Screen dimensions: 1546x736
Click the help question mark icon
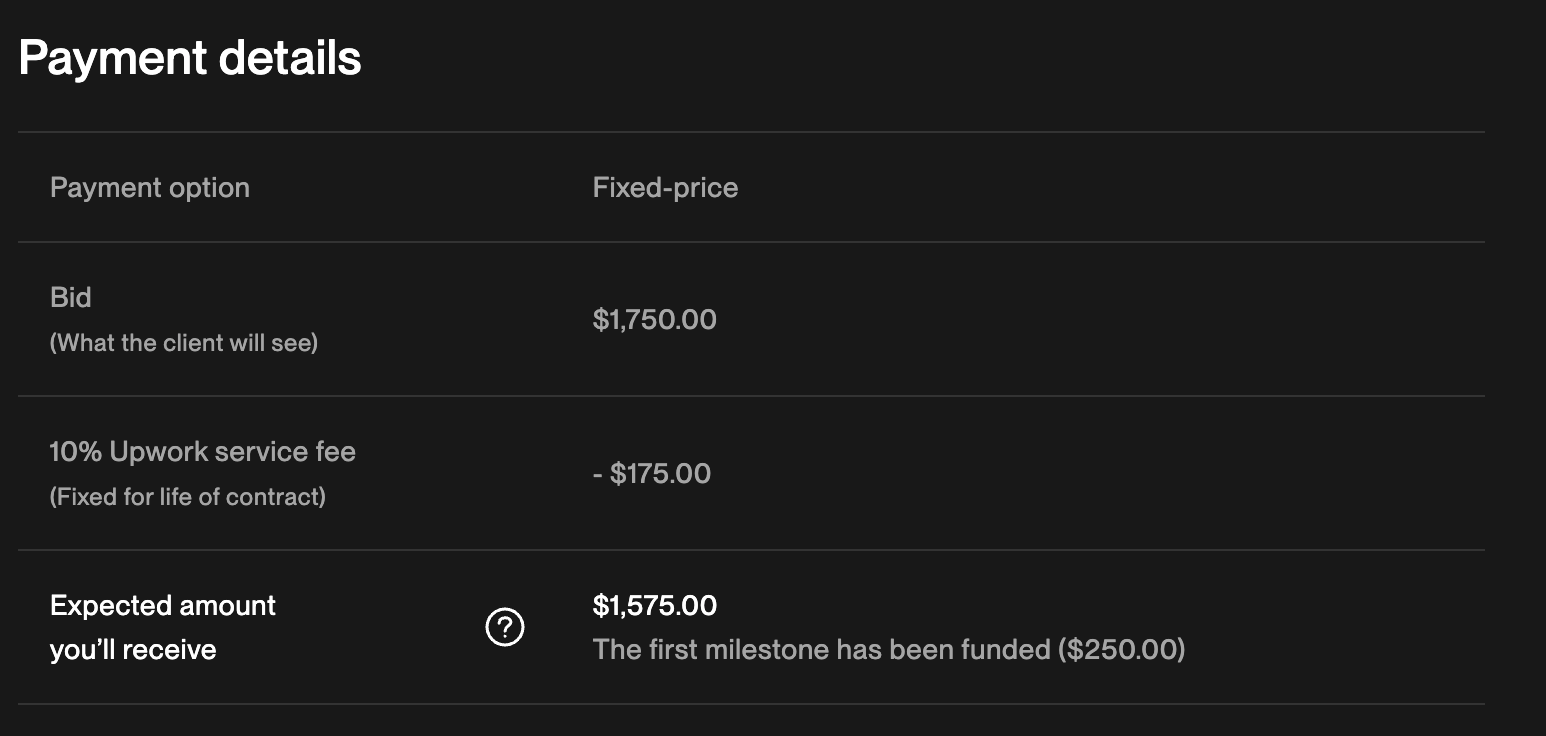(505, 627)
